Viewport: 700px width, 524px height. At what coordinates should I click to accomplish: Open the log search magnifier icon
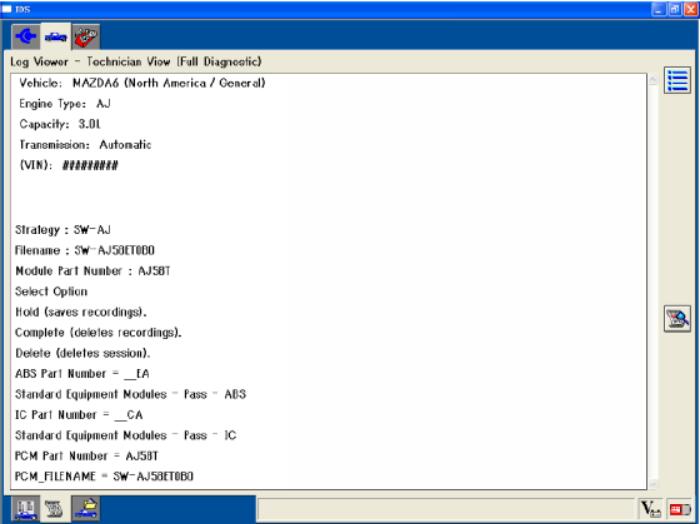click(x=677, y=318)
